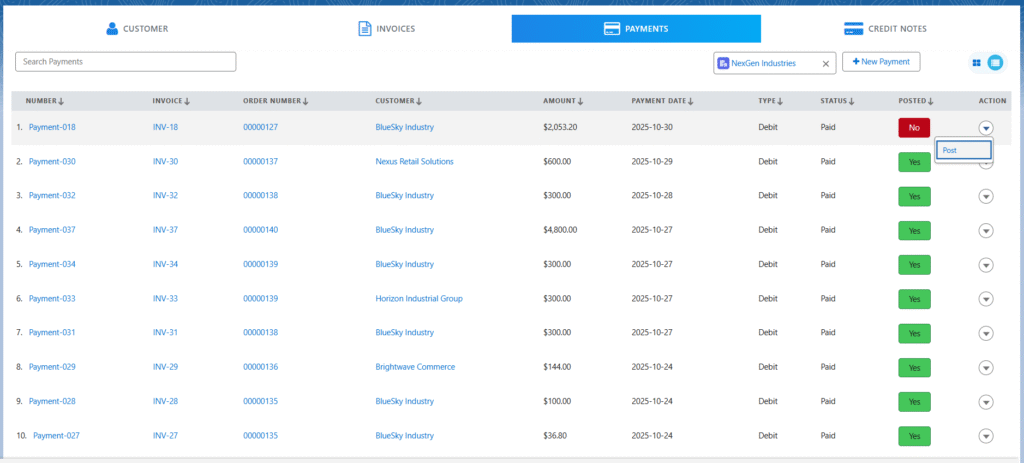Remove the NexGen Industries filter

click(x=826, y=63)
